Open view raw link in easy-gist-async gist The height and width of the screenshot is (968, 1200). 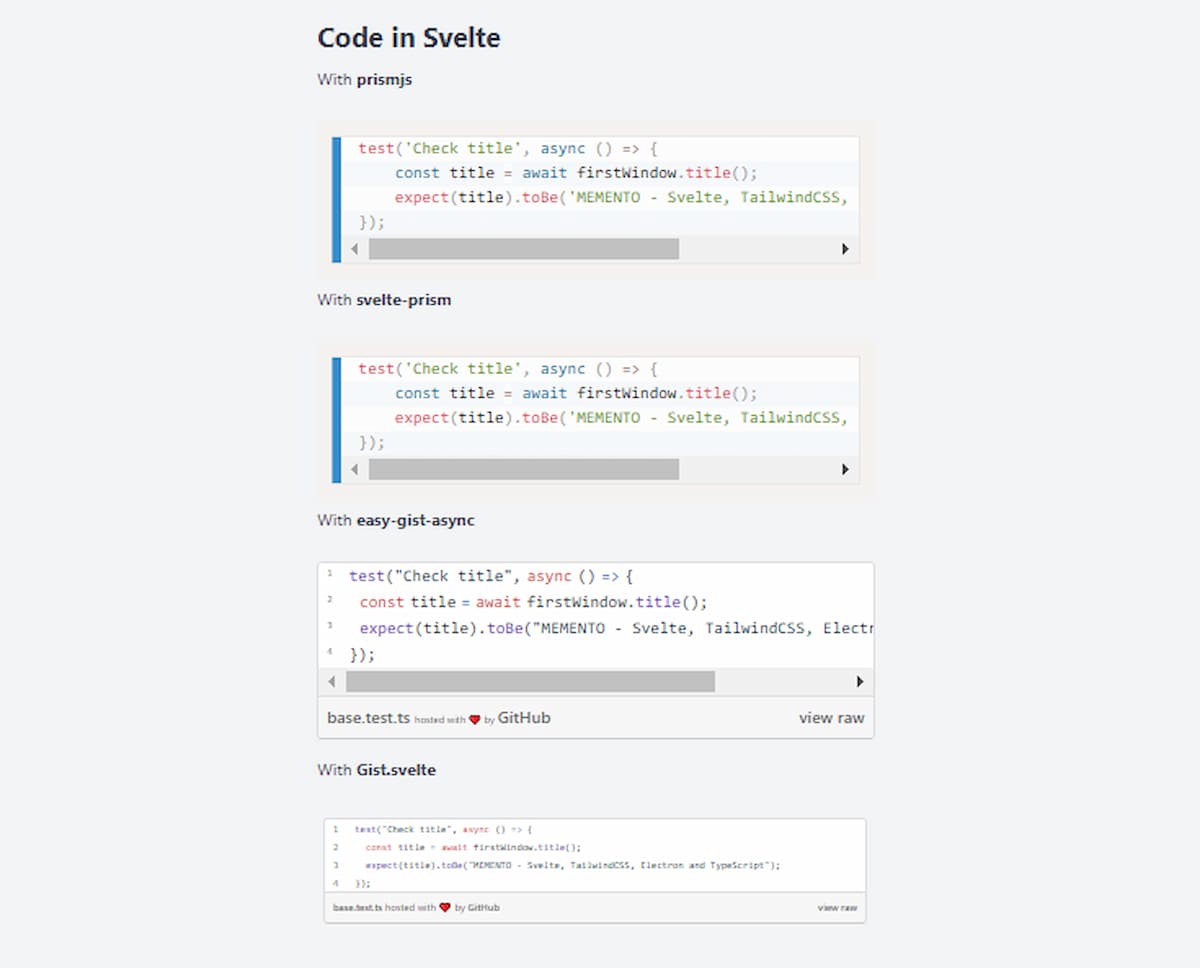[x=831, y=718]
